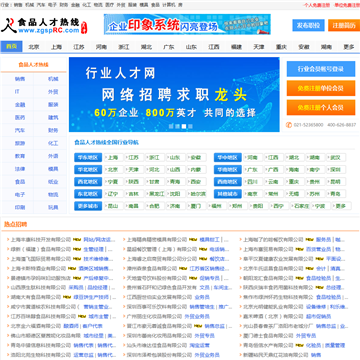Select 内蒙 in the region navigation grid
Screen dimensions: 360x360
(196, 170)
